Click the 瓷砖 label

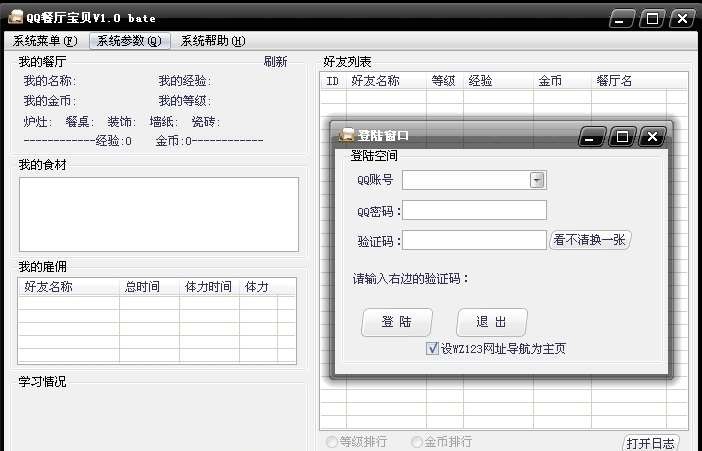(x=205, y=122)
